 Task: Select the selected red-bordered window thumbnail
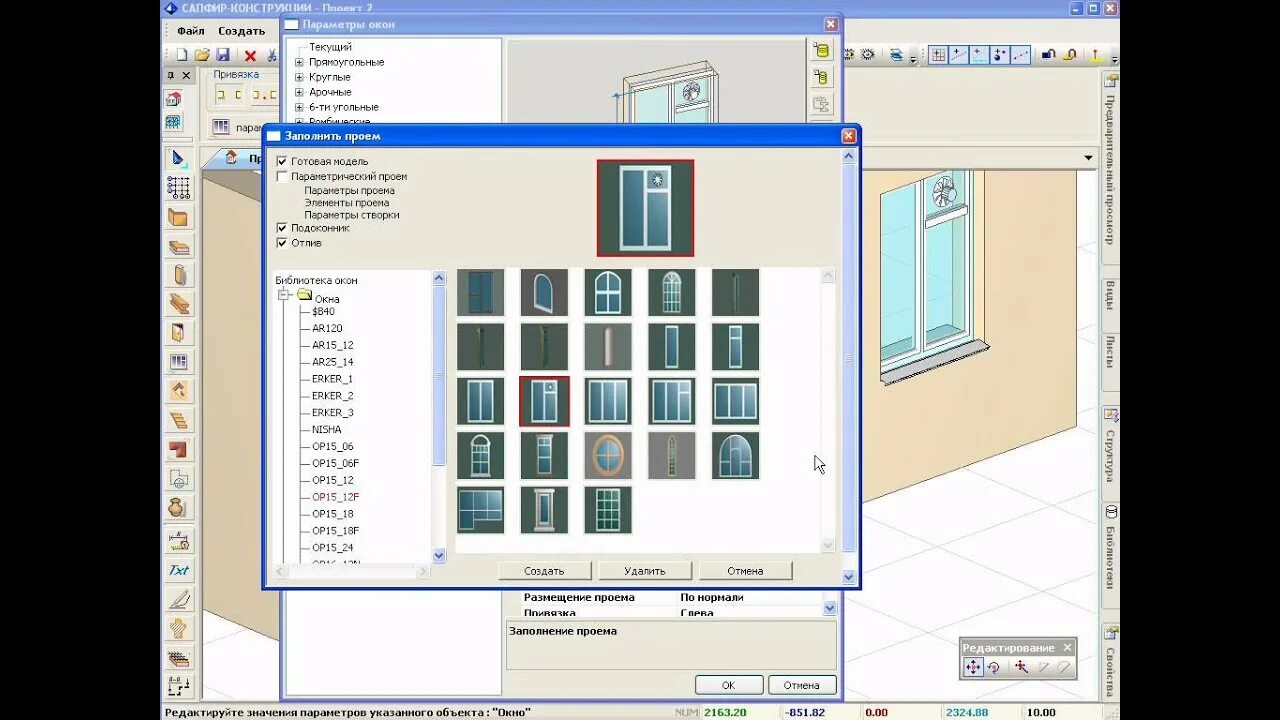pyautogui.click(x=545, y=401)
